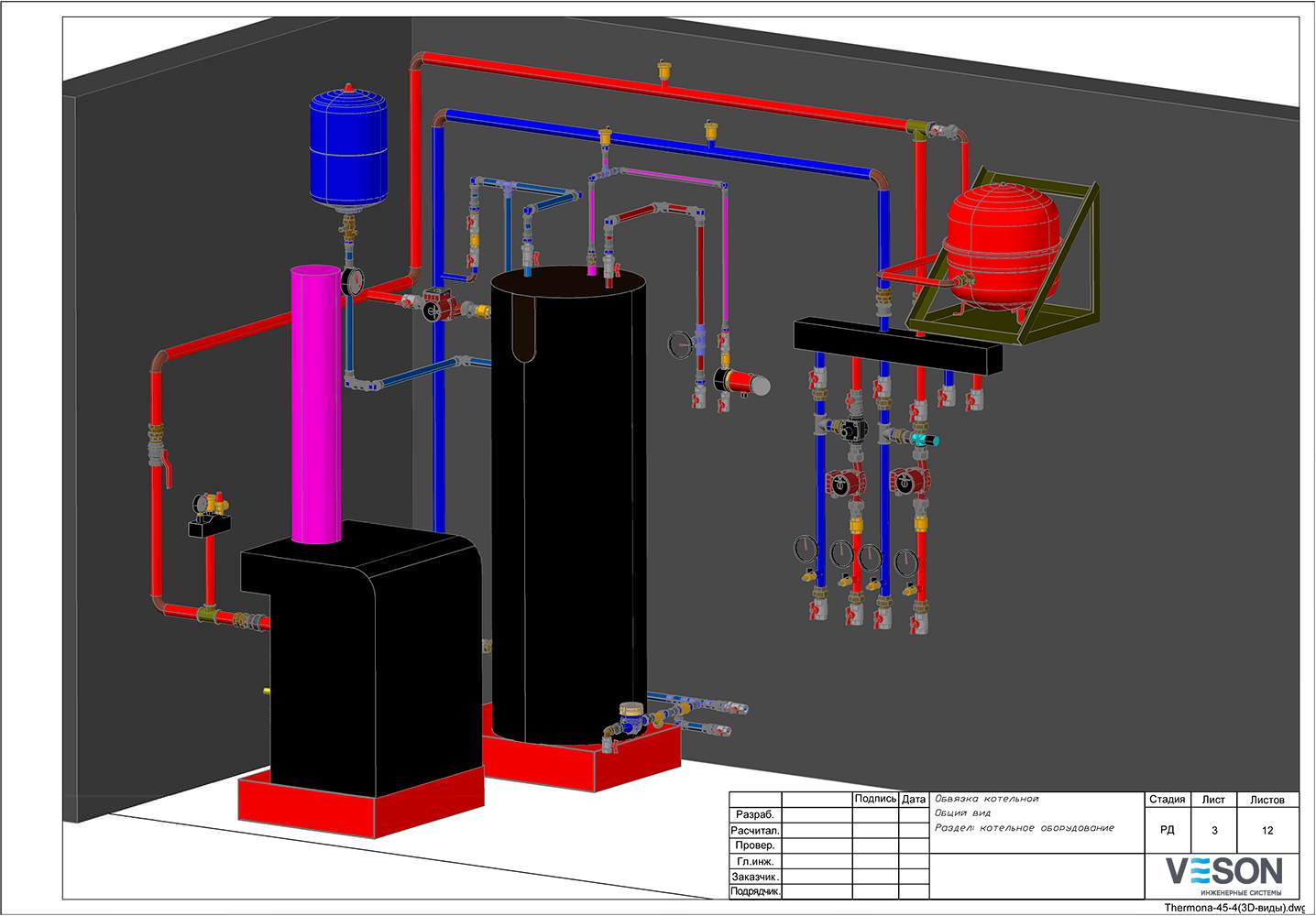Click the "Заказчик." row label
The width and height of the screenshot is (1316, 916).
[755, 877]
